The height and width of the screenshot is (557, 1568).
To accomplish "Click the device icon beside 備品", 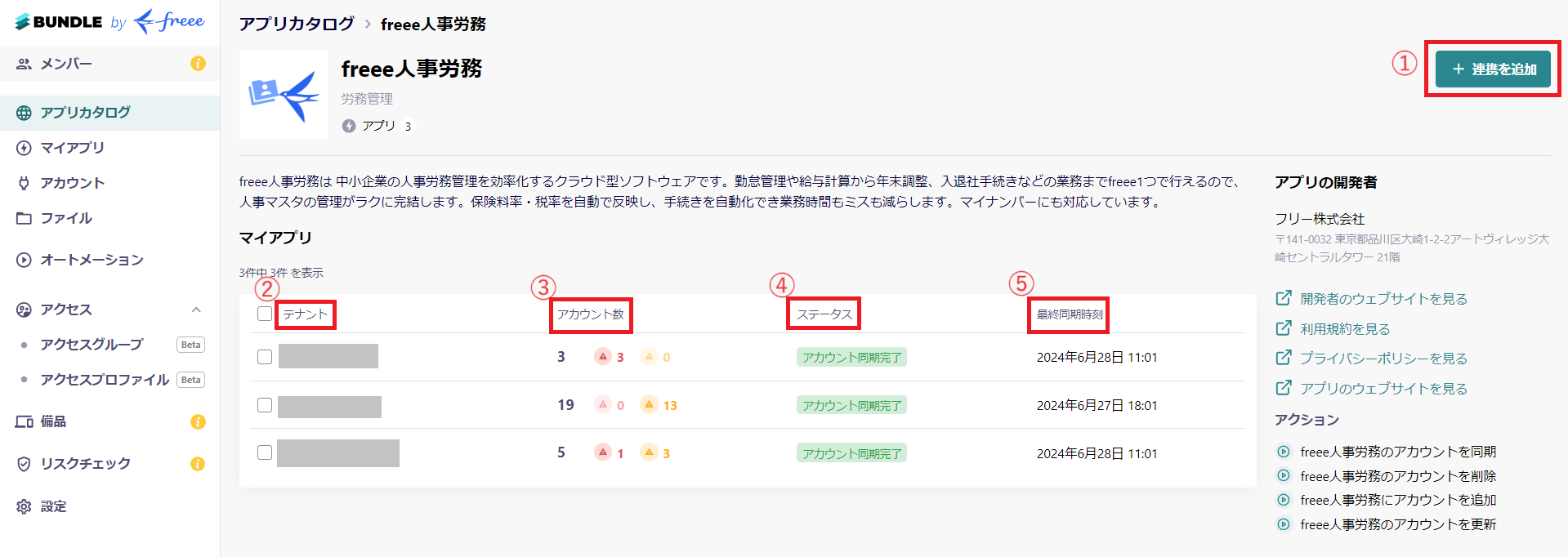I will tap(25, 421).
